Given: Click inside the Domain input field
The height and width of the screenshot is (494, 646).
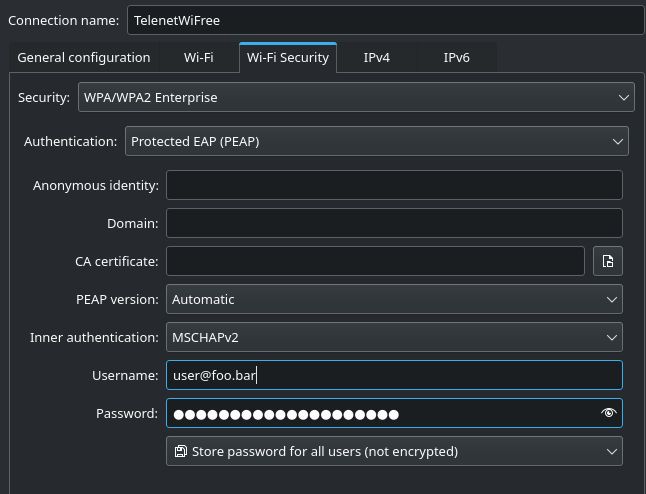Looking at the screenshot, I should pos(394,223).
